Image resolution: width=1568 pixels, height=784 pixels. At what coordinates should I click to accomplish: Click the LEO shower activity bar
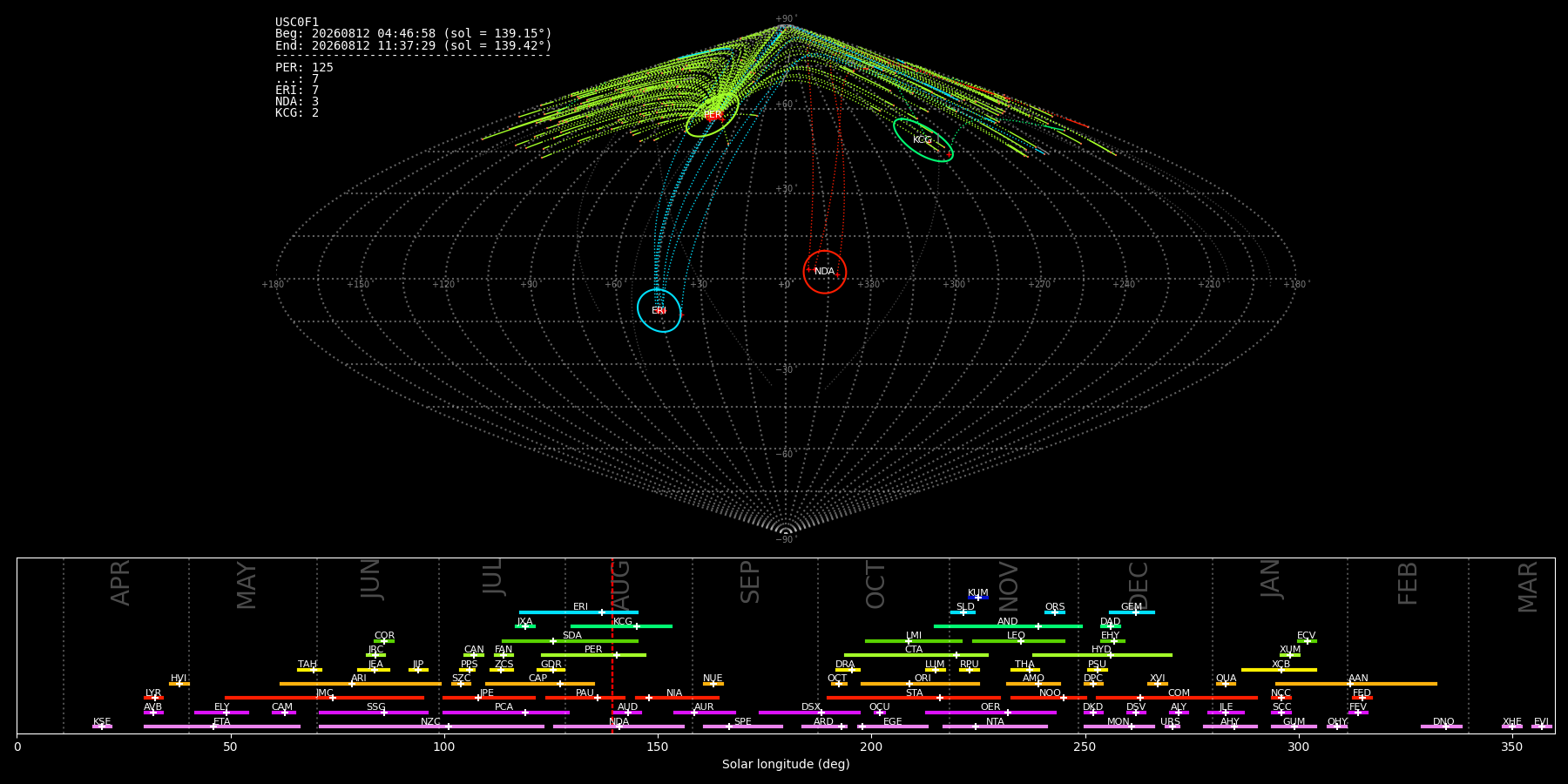click(x=1018, y=641)
